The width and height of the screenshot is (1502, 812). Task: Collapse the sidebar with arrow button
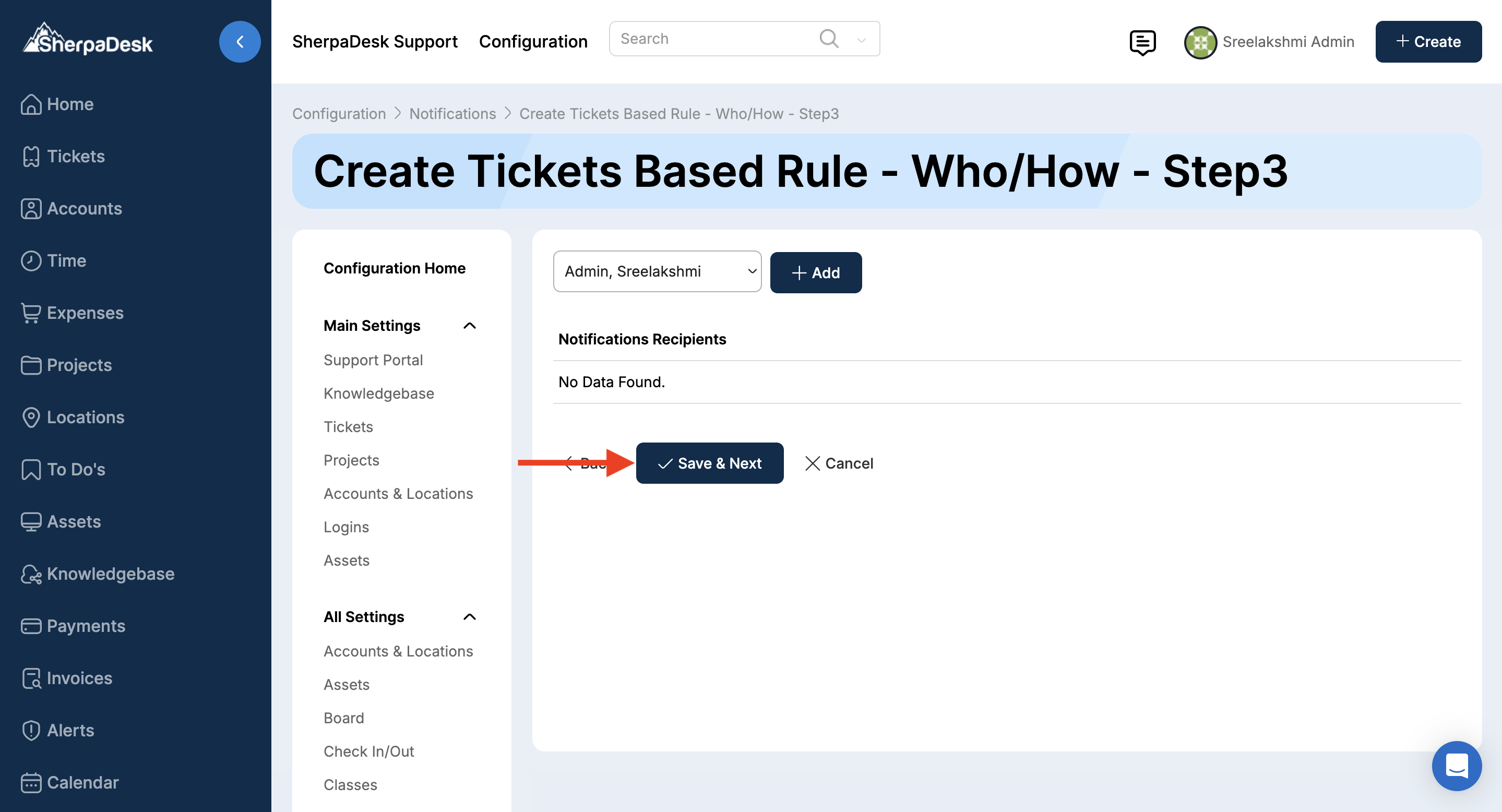click(x=240, y=42)
